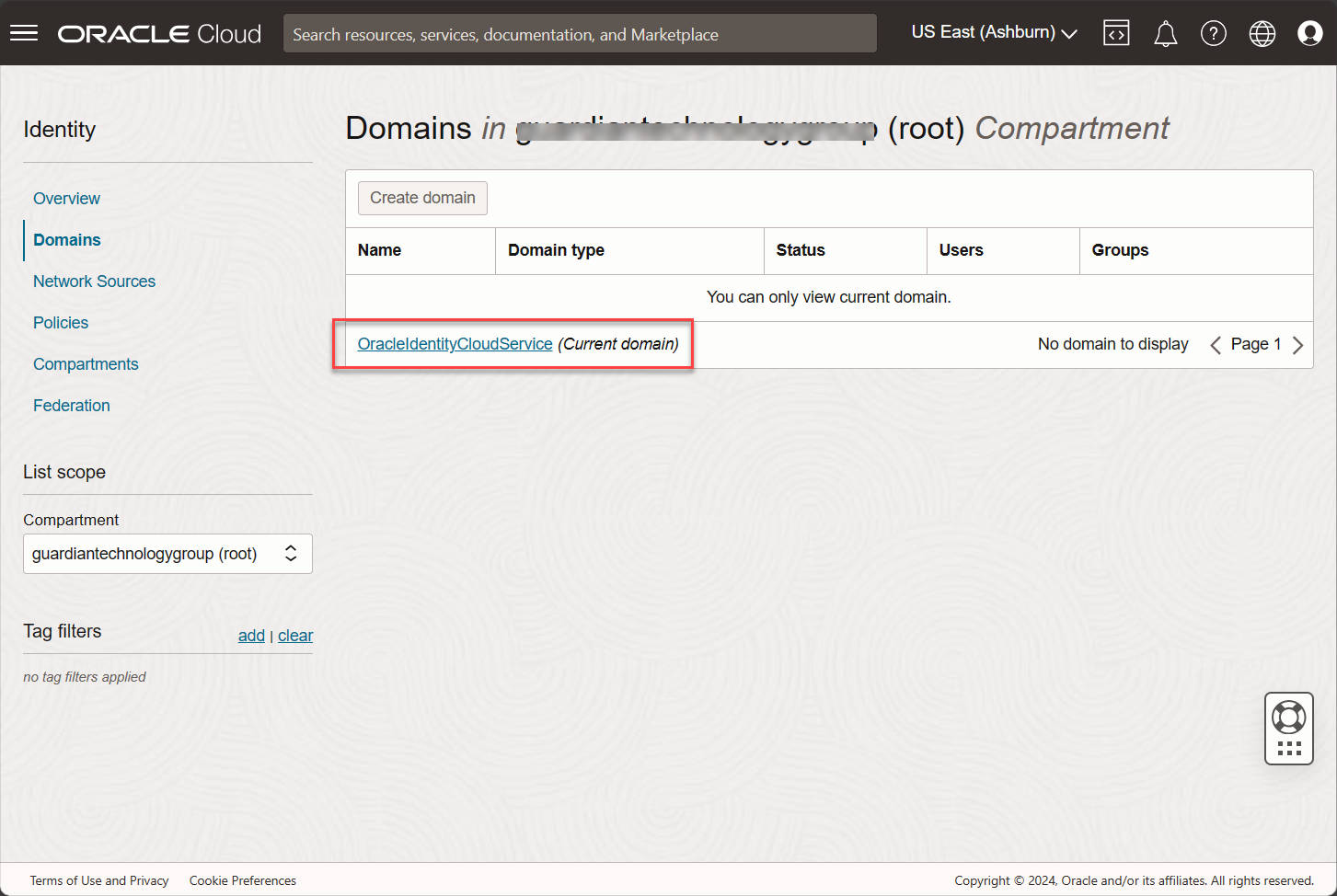Add a tag filter
The height and width of the screenshot is (896, 1337).
(251, 635)
